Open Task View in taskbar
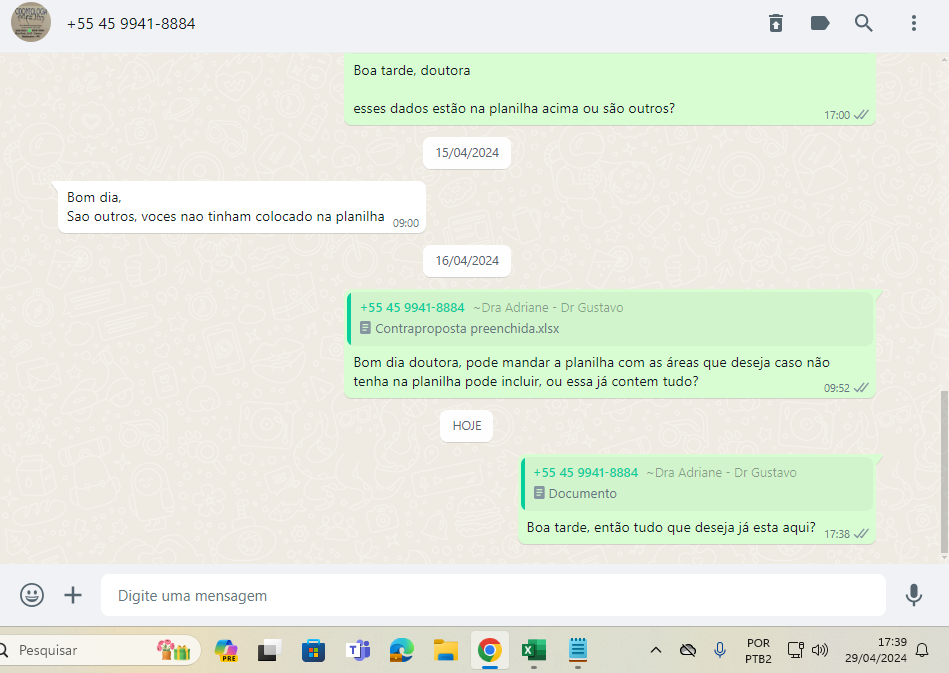The image size is (949, 673). (x=269, y=650)
